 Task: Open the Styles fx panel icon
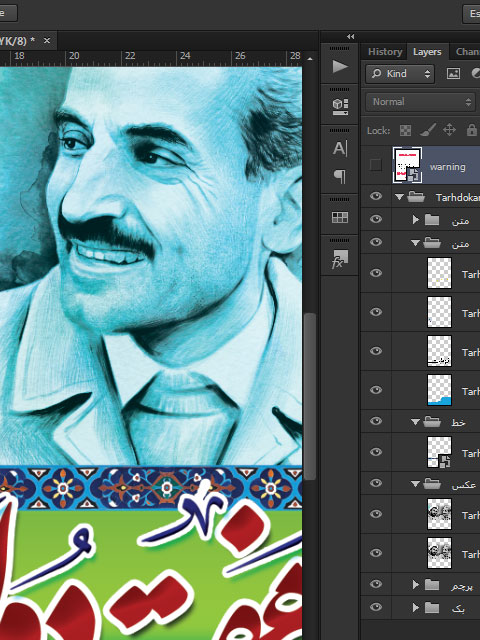point(340,260)
